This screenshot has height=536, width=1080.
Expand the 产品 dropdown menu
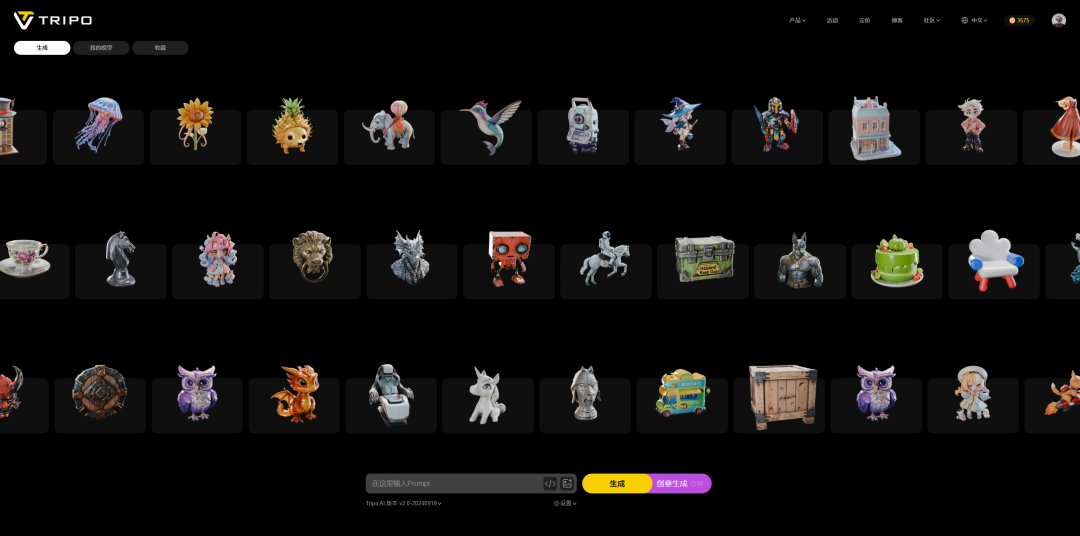(x=797, y=21)
